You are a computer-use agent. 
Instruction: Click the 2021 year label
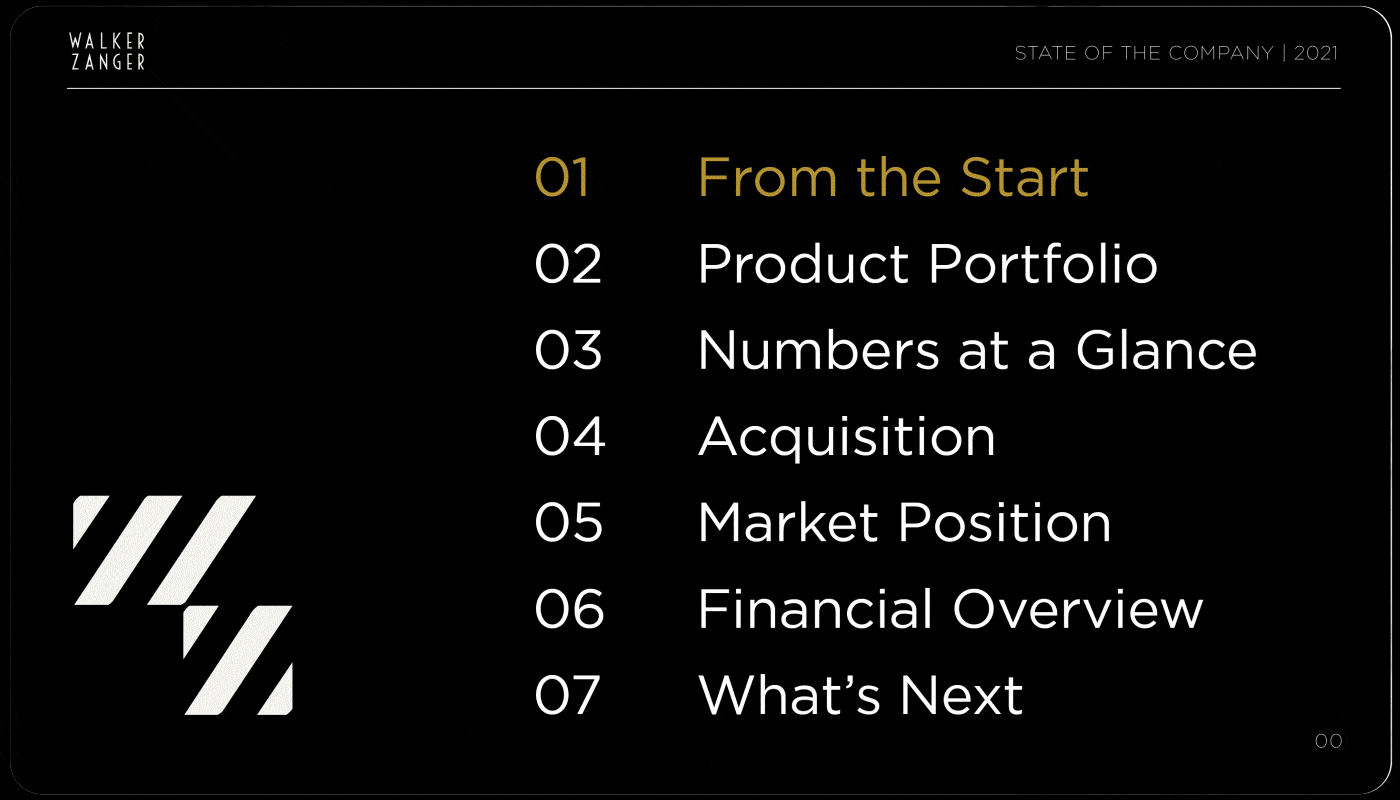[x=1316, y=53]
